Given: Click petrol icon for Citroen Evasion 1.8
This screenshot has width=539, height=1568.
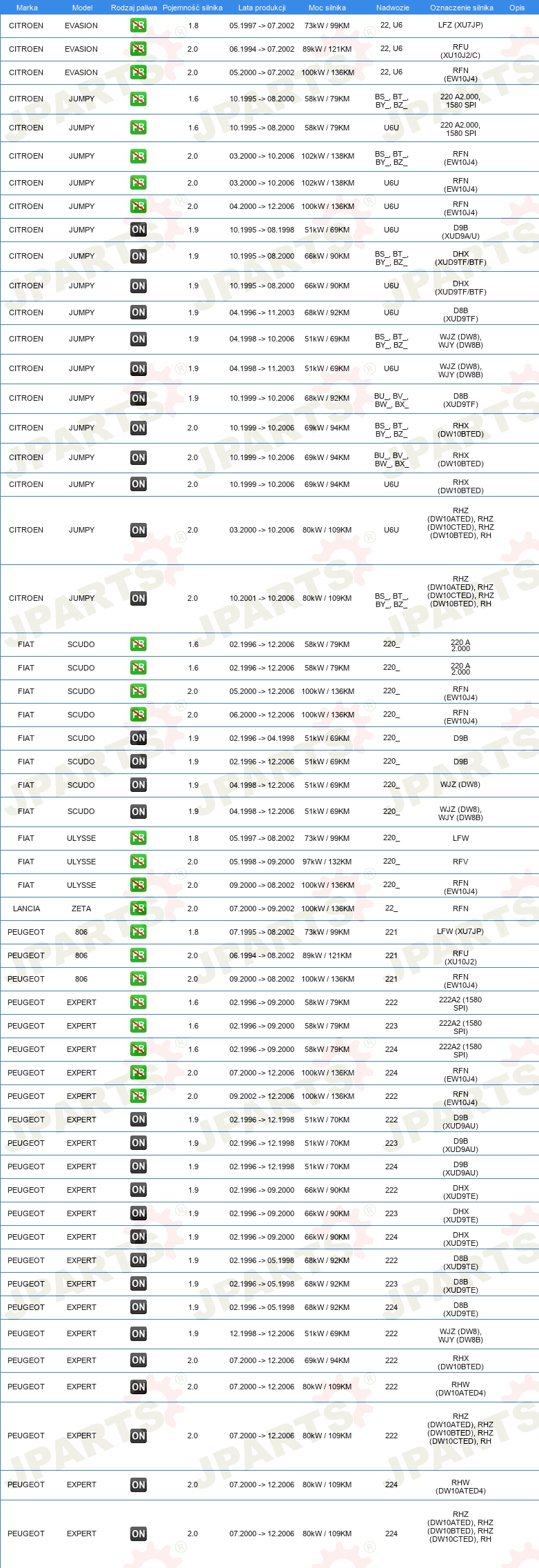Looking at the screenshot, I should [138, 26].
